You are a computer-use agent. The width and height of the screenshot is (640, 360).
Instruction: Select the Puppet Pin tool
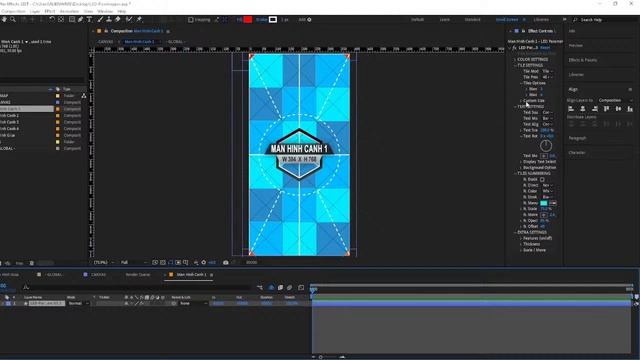tap(139, 19)
